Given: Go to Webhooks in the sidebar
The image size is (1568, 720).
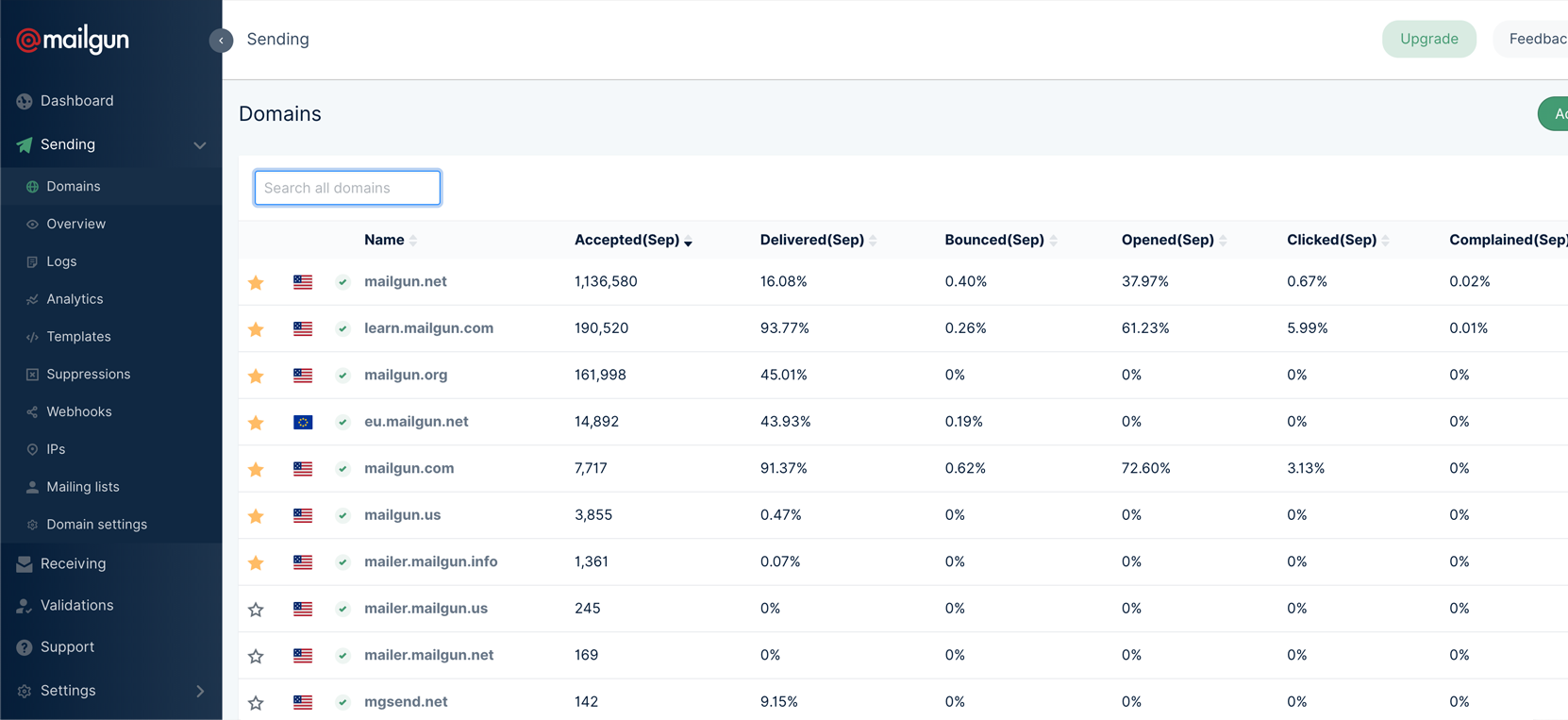Looking at the screenshot, I should point(78,412).
